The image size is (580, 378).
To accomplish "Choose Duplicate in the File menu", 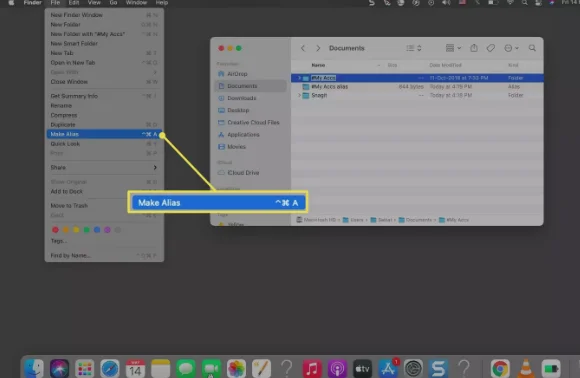I will coord(104,125).
